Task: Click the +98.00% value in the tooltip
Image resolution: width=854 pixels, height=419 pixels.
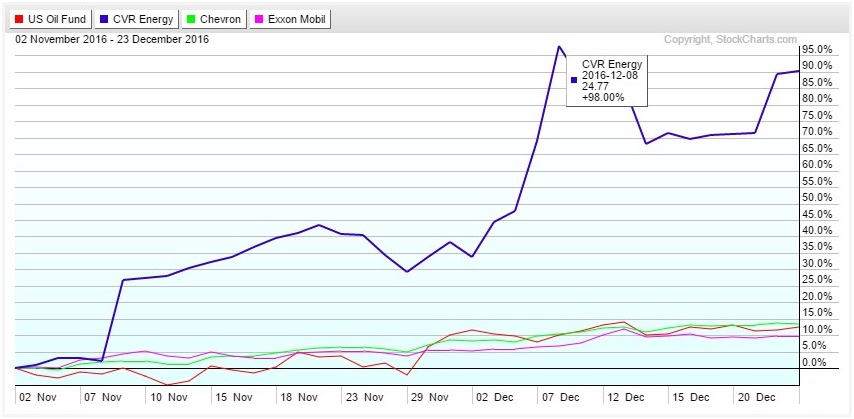Action: [x=602, y=97]
